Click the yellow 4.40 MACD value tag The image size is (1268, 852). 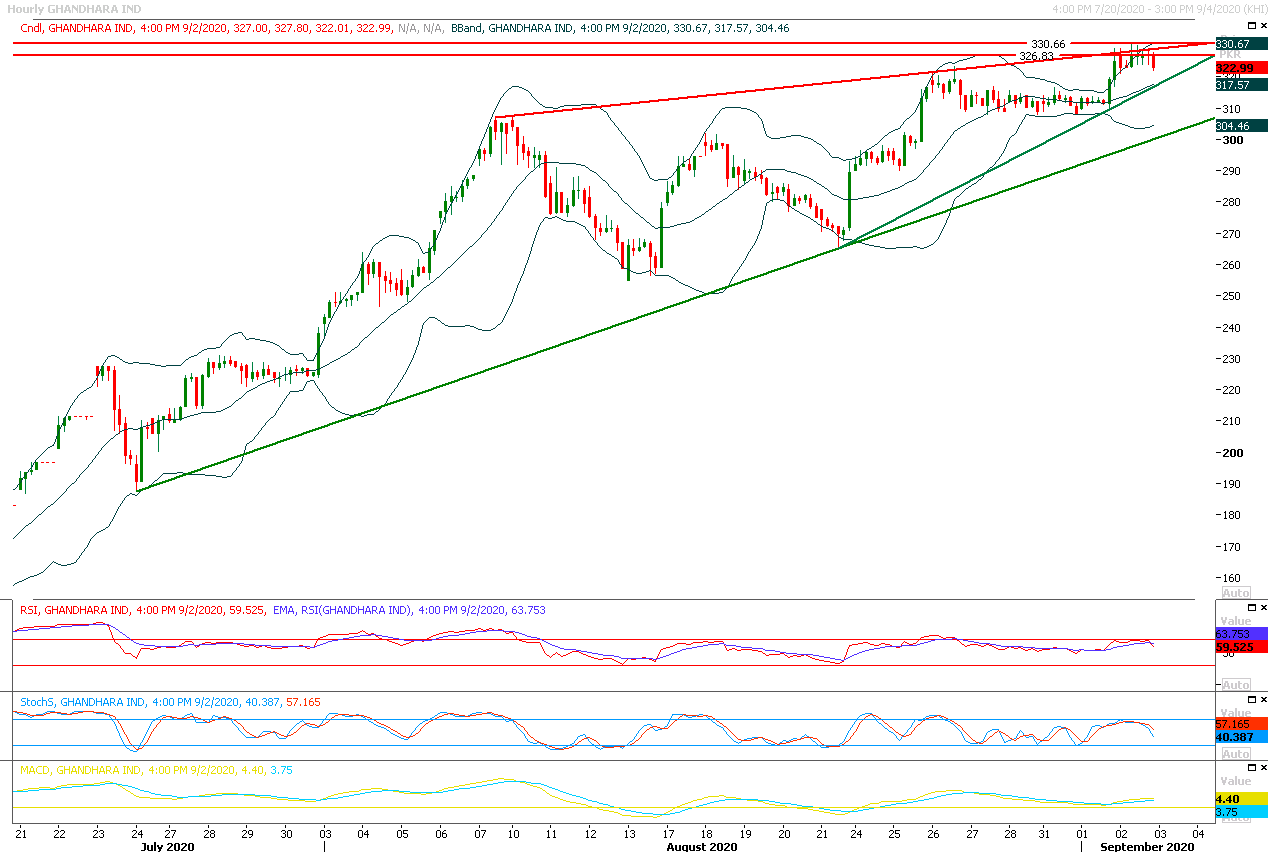[1241, 799]
